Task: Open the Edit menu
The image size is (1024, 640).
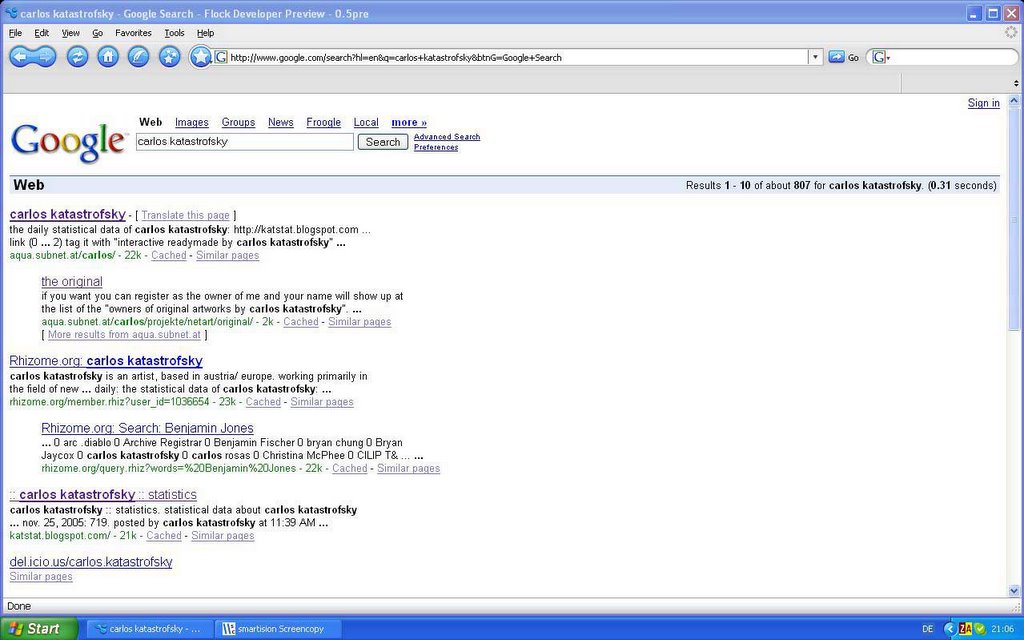Action: pyautogui.click(x=42, y=33)
